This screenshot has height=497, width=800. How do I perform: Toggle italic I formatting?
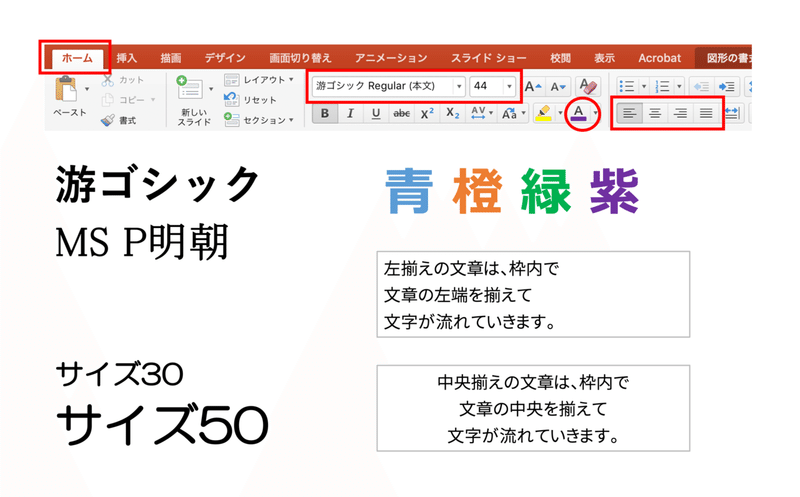tap(350, 113)
